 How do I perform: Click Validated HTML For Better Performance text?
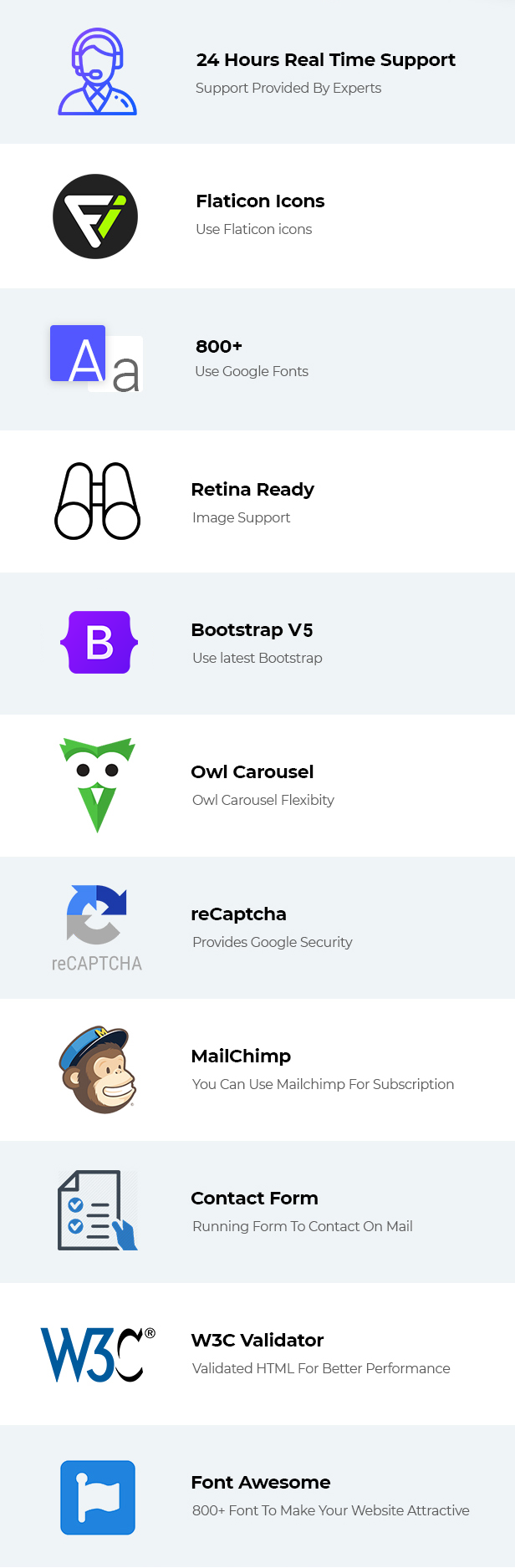(321, 1368)
